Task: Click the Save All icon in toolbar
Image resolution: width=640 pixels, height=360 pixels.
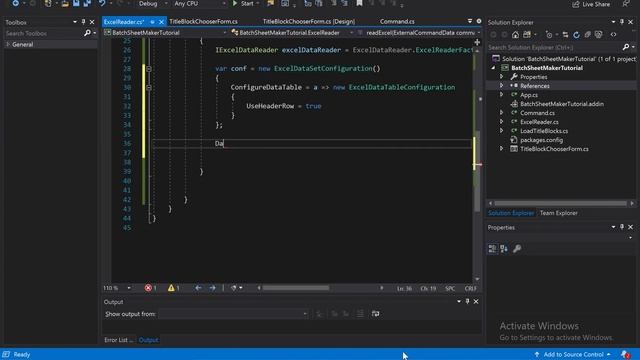Action: 87,4
